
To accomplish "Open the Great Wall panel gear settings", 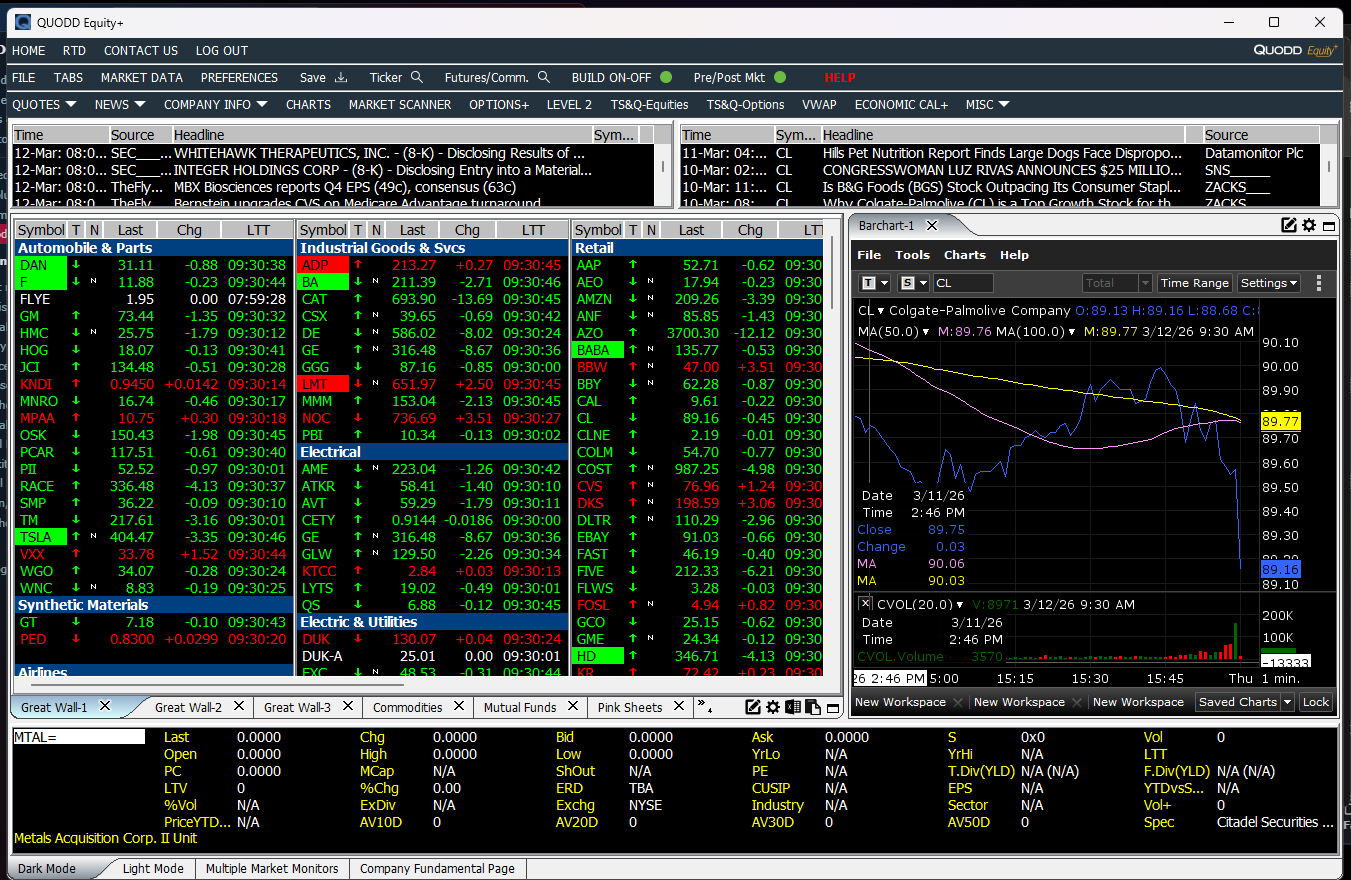I will (773, 707).
